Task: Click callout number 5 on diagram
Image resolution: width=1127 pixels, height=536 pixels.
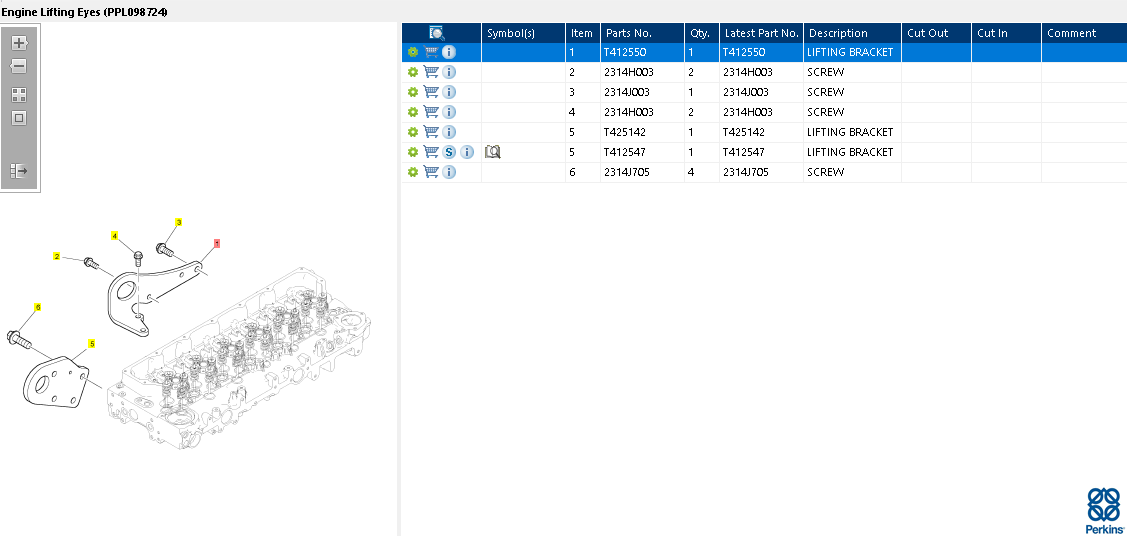Action: tap(92, 344)
